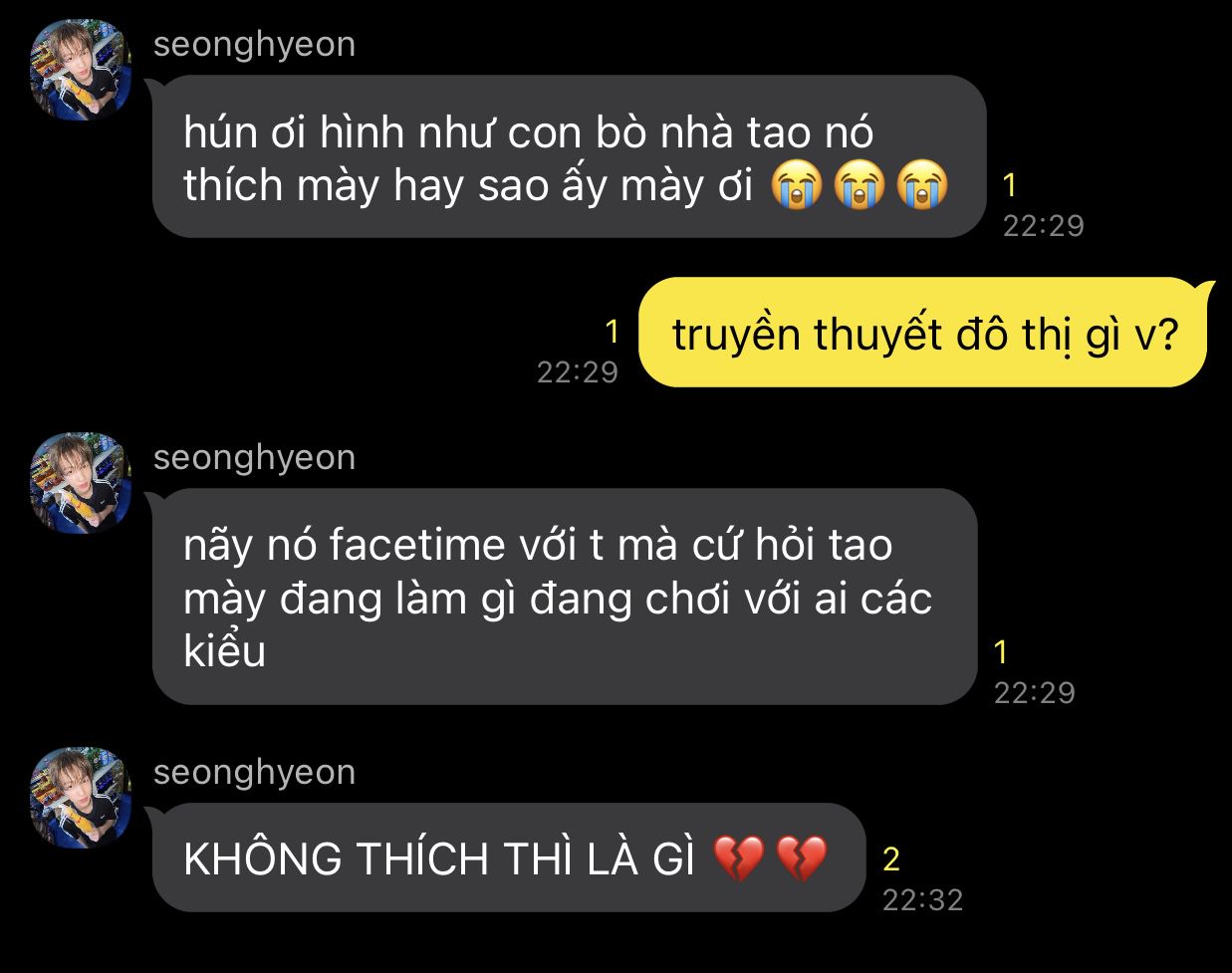Tap the first broken heart emoji

(739, 858)
